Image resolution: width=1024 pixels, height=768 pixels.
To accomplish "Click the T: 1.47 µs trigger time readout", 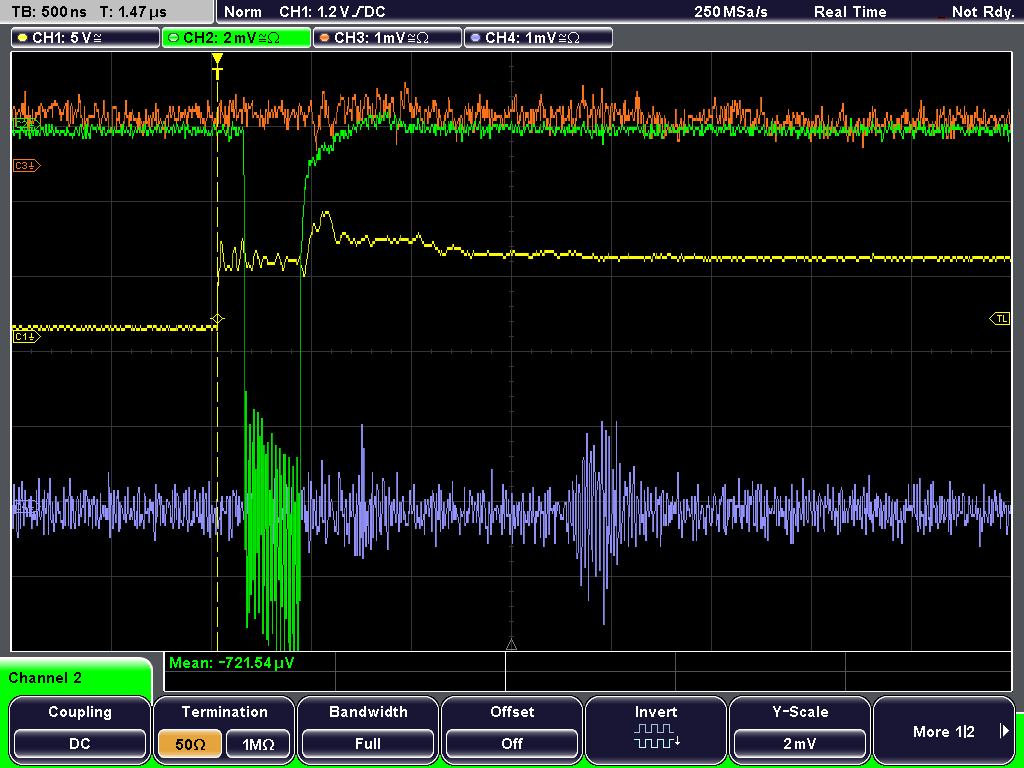I will point(134,12).
